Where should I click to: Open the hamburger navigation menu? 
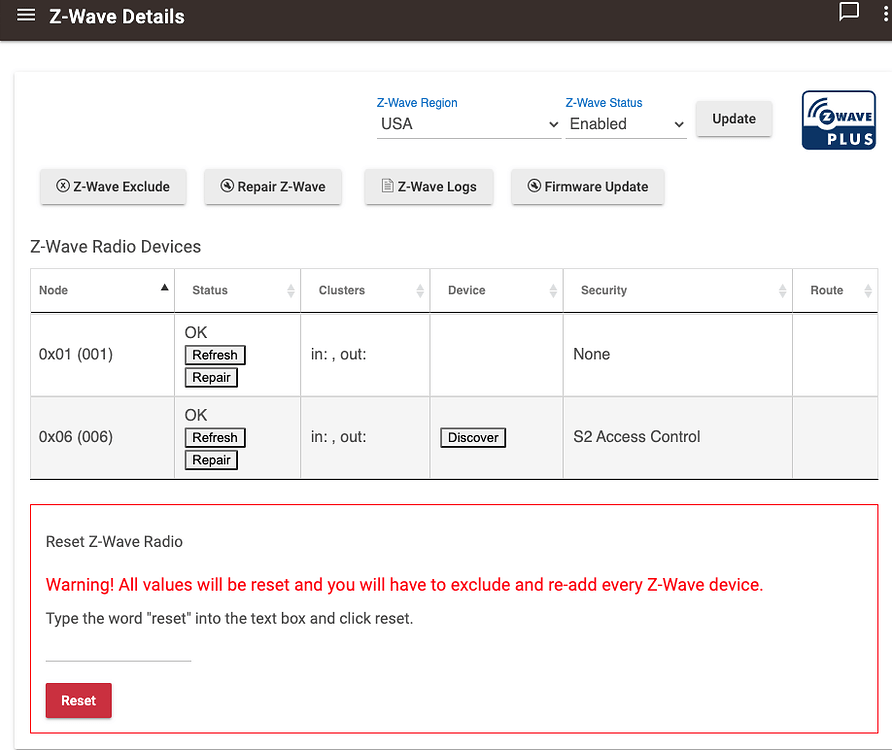coord(26,16)
